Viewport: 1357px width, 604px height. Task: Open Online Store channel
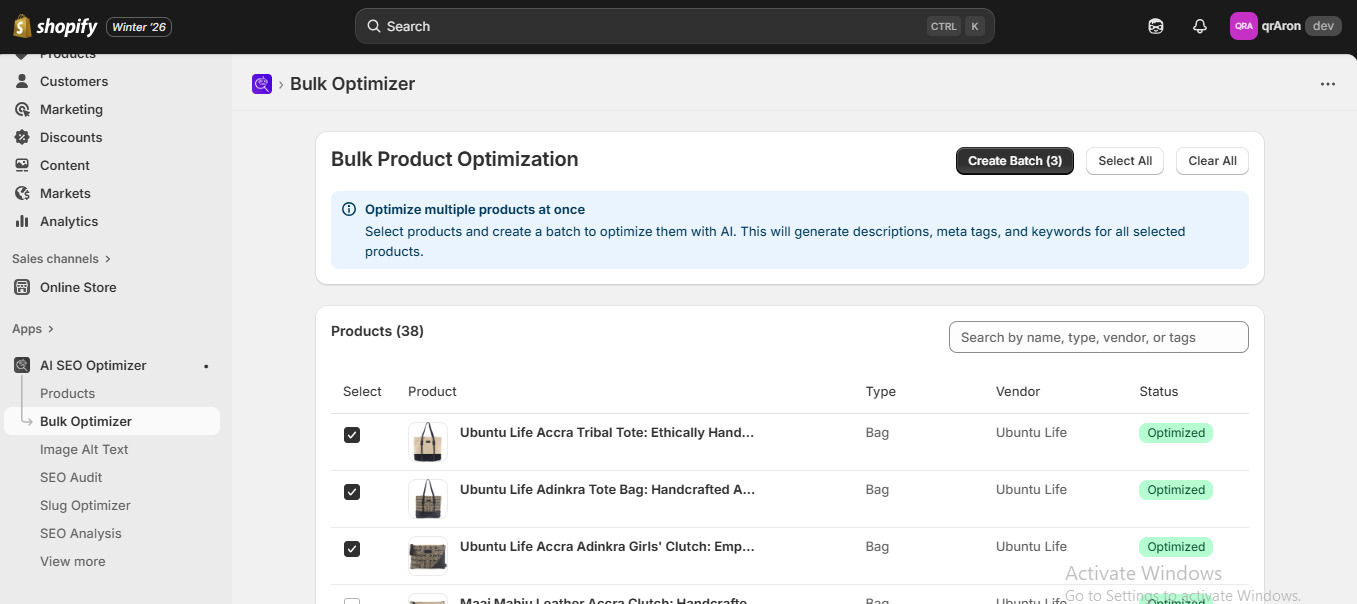pyautogui.click(x=78, y=287)
